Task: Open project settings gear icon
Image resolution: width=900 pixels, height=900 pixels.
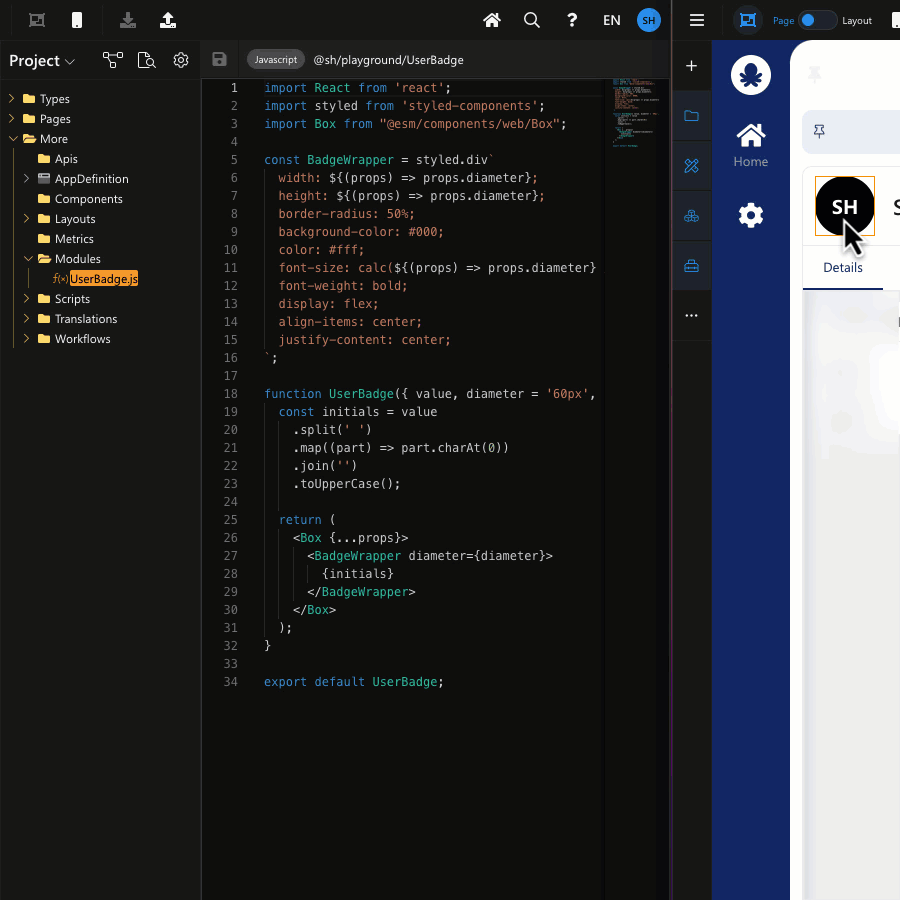Action: point(181,60)
